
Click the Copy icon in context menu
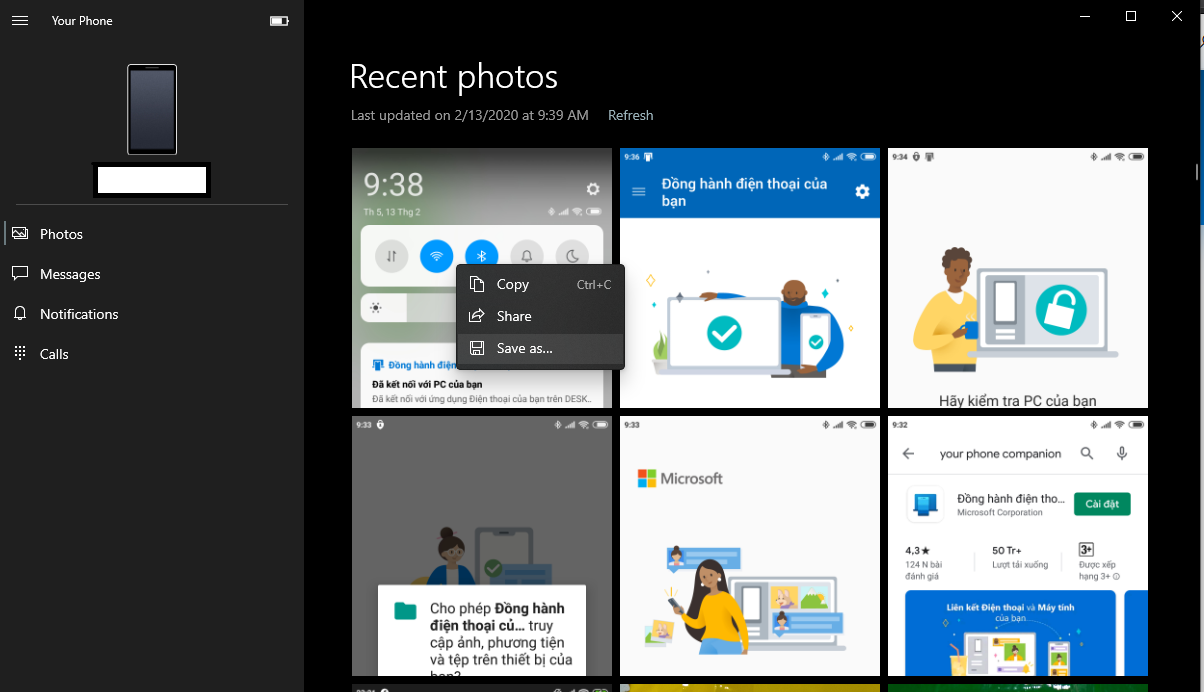[x=477, y=284]
